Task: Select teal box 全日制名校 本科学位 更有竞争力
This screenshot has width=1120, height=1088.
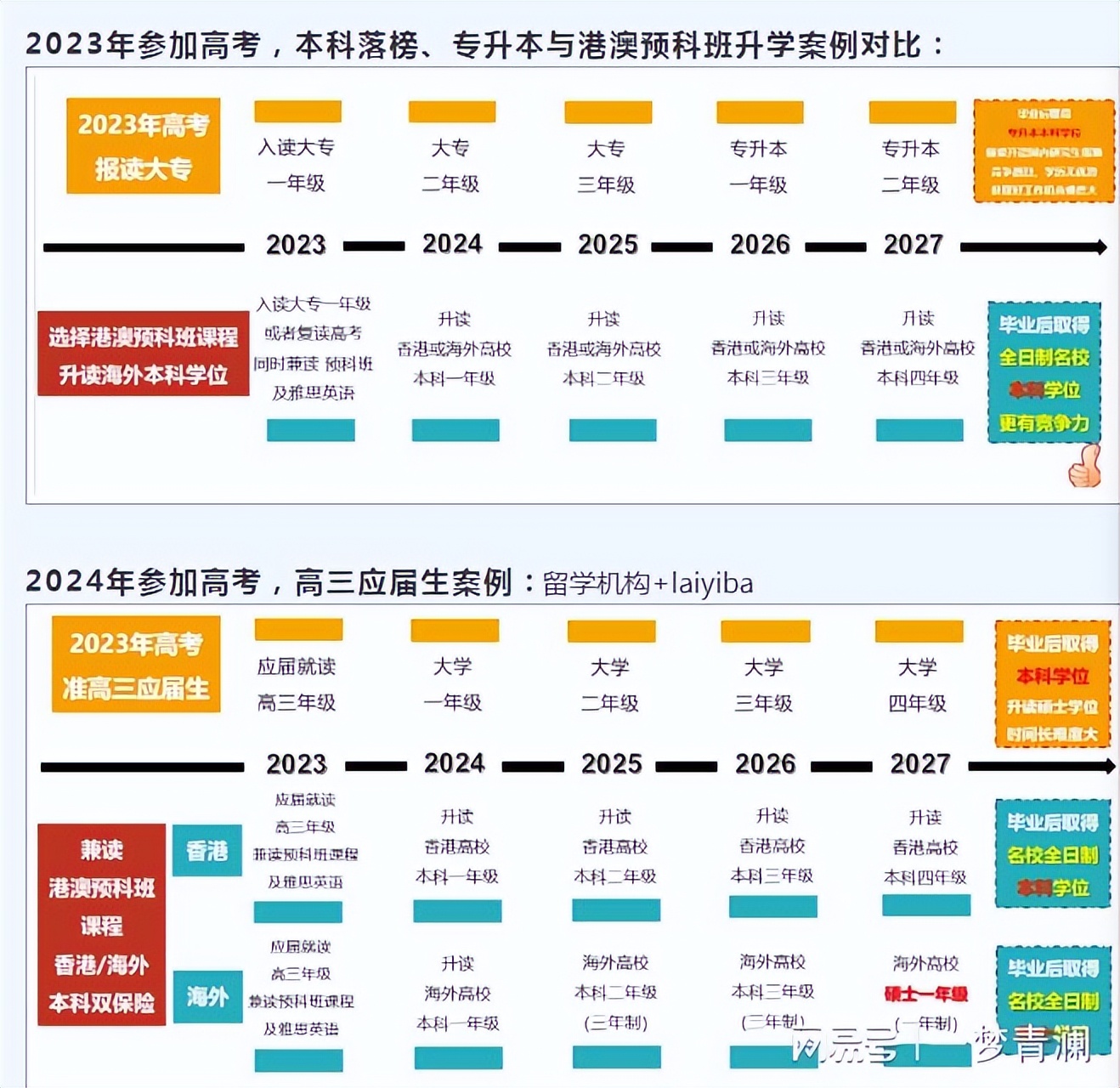Action: click(x=1044, y=372)
